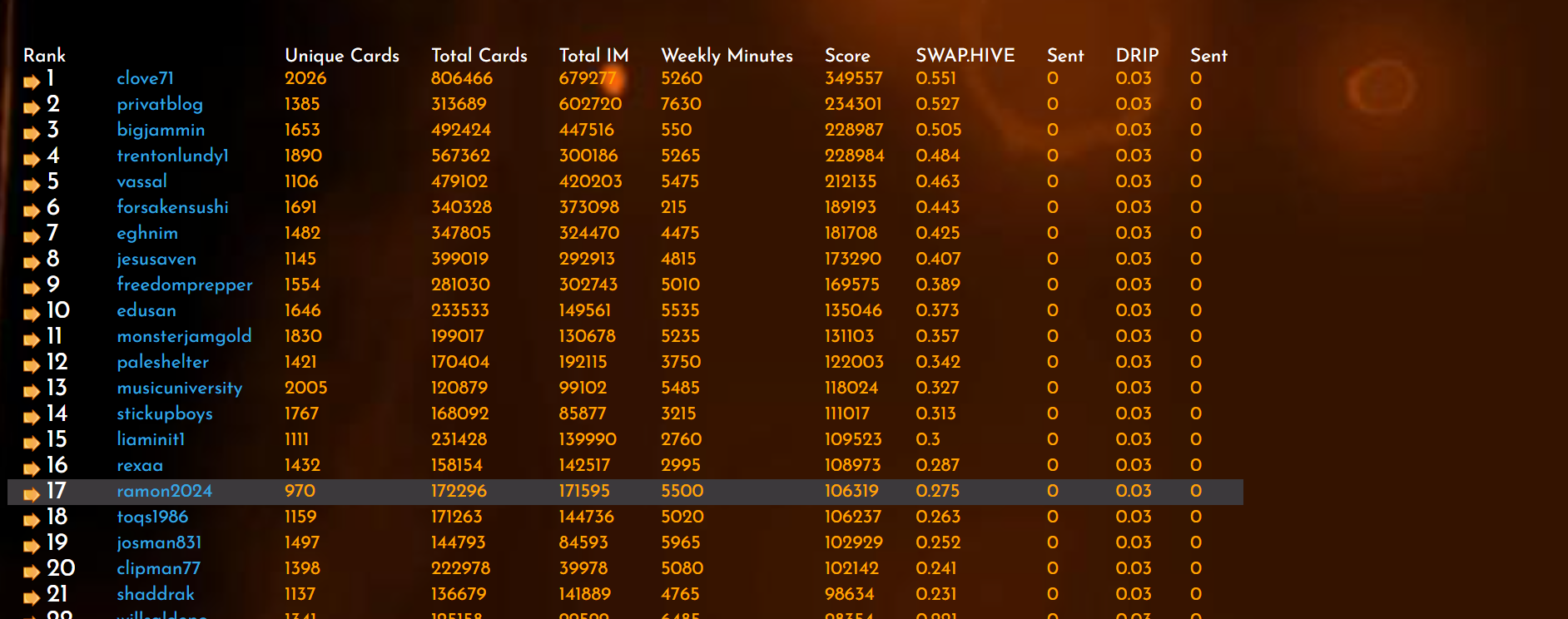Click the Weekly Minutes column header
This screenshot has width=1568, height=619.
[x=727, y=56]
